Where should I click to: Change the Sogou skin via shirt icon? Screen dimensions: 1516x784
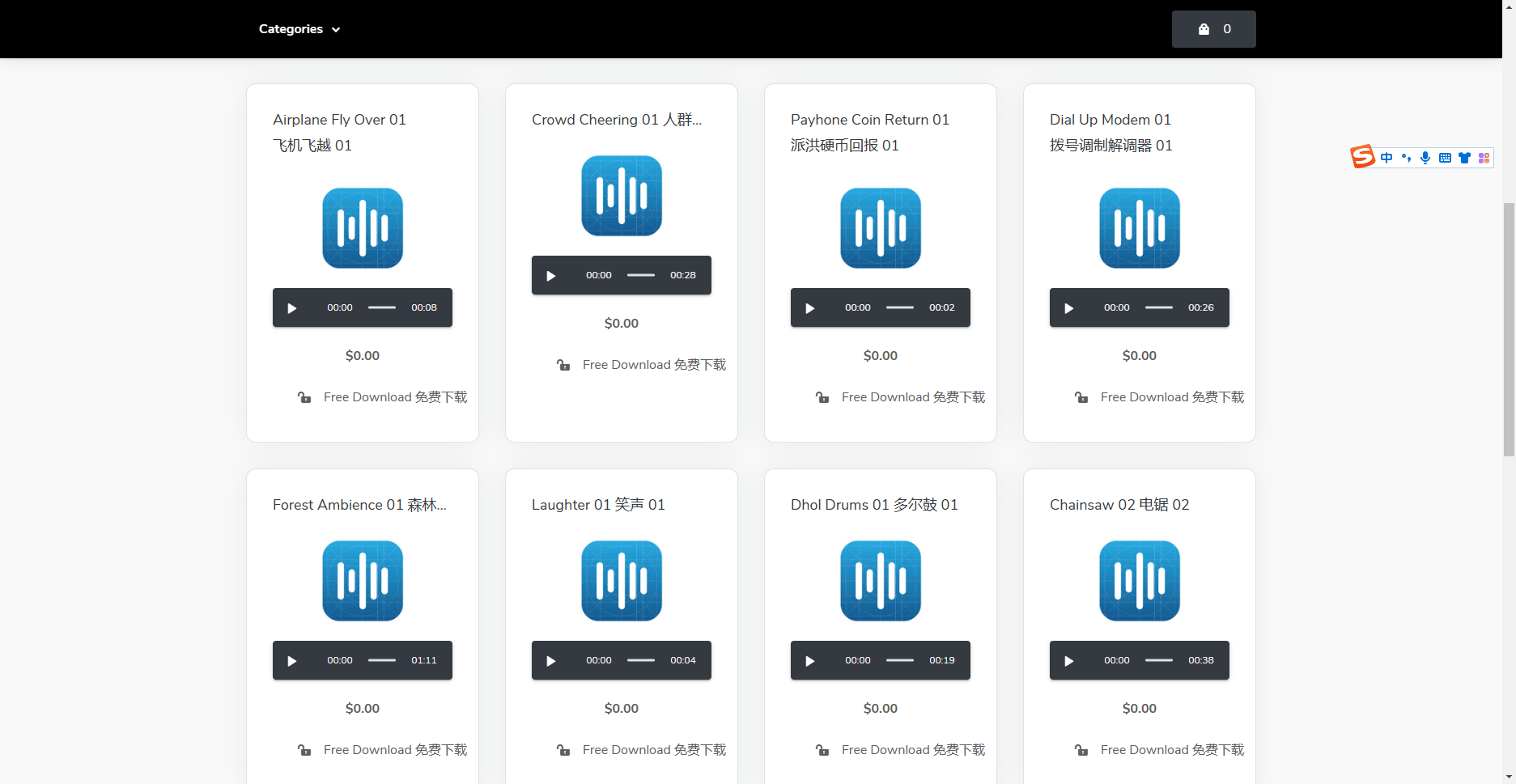coord(1464,158)
